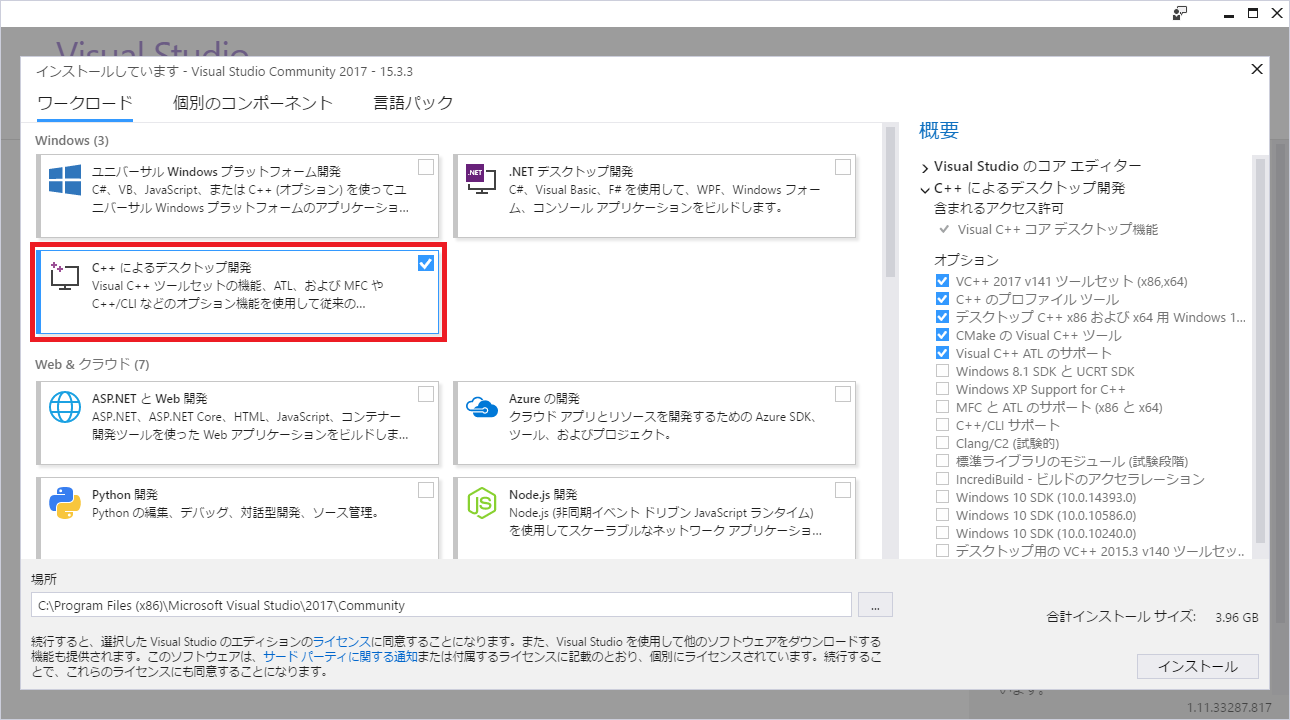Image resolution: width=1290 pixels, height=720 pixels.
Task: Enable Windows 10 SDK (10.0.10586.0)
Action: click(x=942, y=515)
